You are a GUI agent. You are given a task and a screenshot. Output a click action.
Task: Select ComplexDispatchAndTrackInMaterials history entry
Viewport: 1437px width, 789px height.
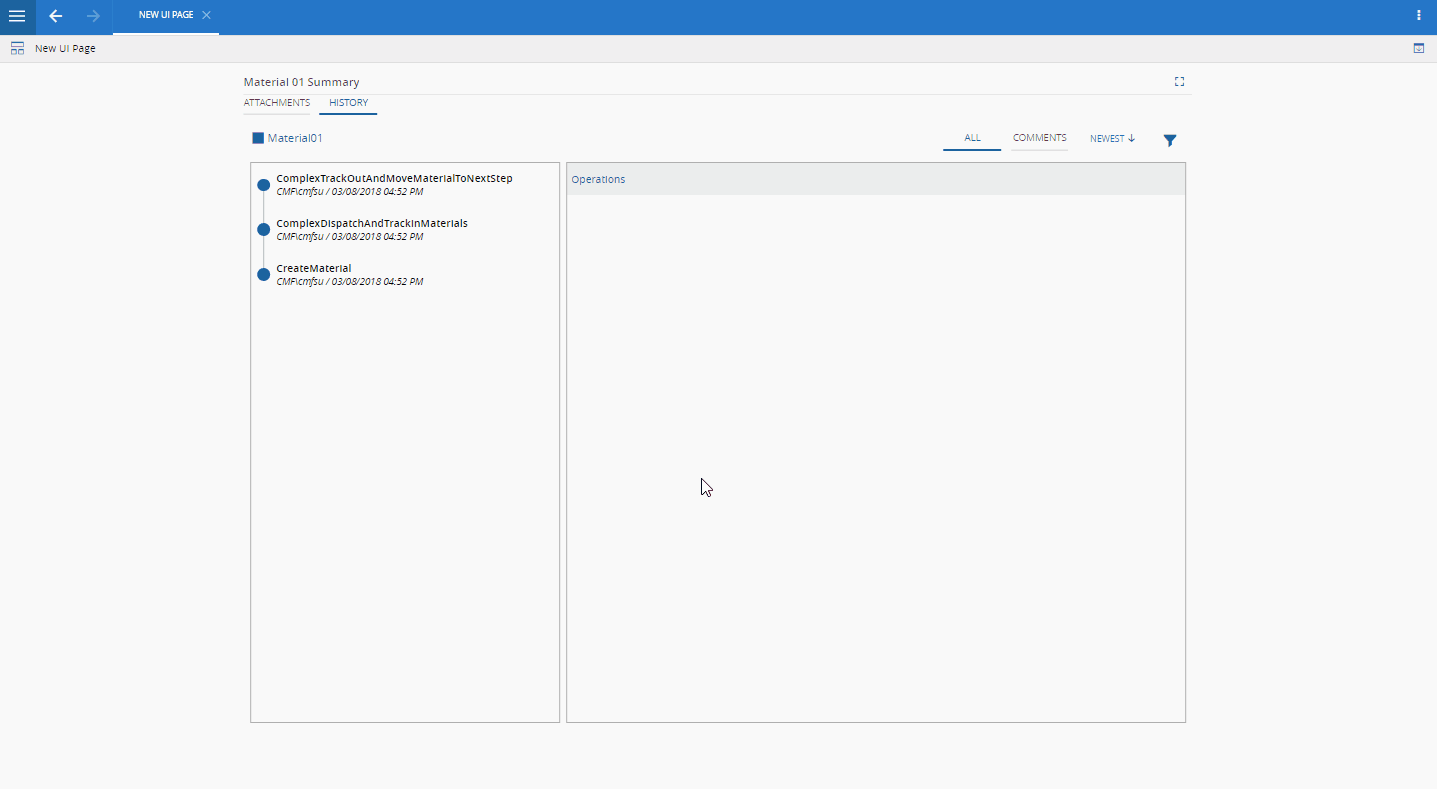(371, 224)
